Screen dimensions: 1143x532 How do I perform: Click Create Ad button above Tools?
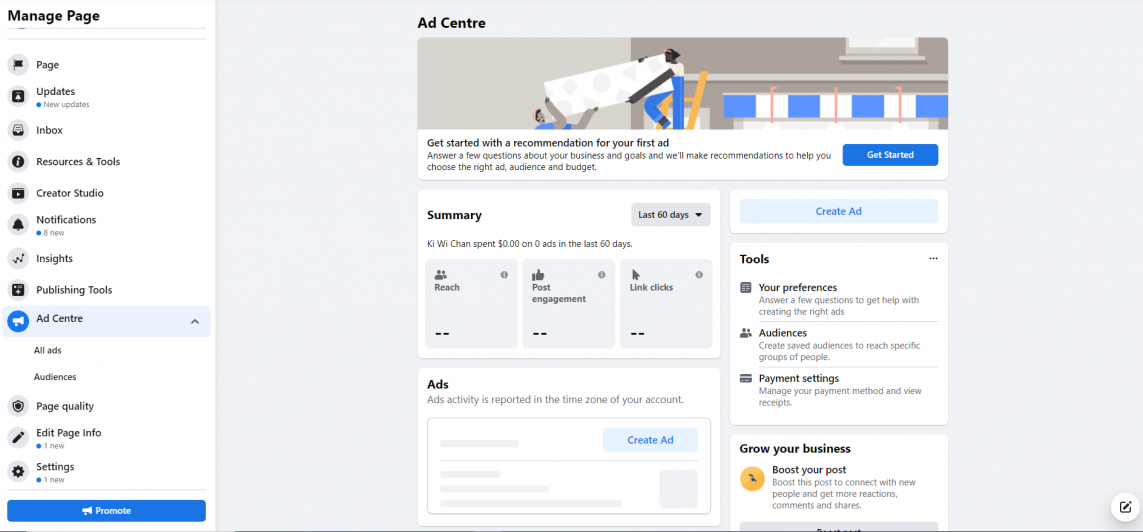[x=838, y=211]
